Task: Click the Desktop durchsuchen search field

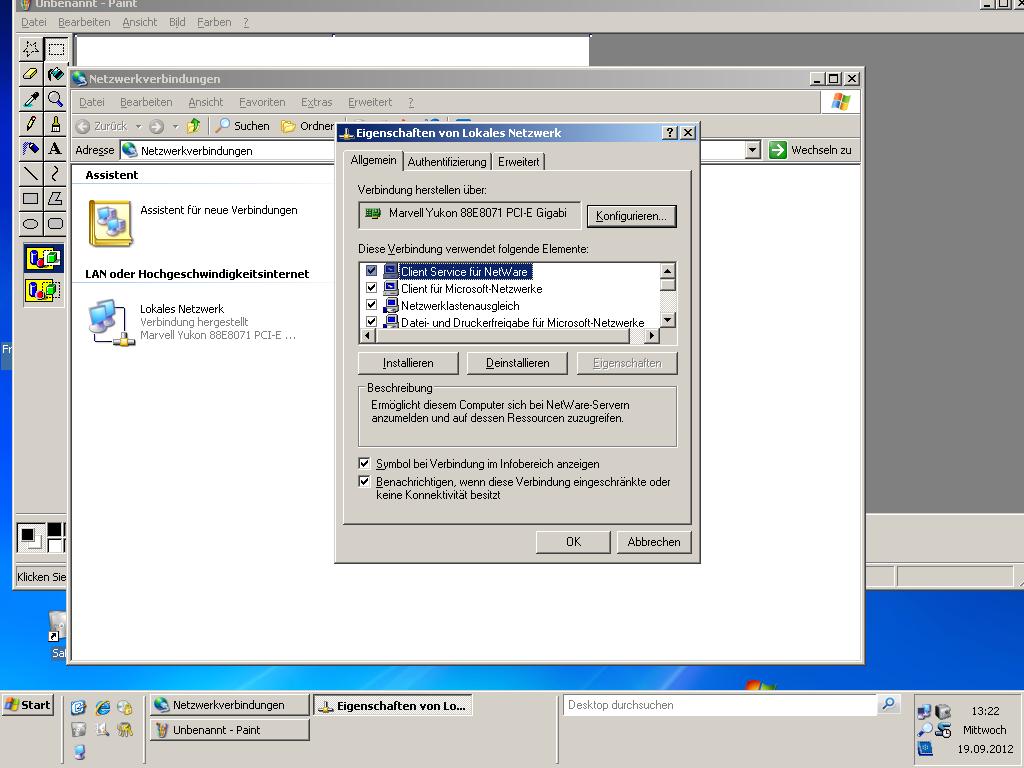Action: [718, 705]
